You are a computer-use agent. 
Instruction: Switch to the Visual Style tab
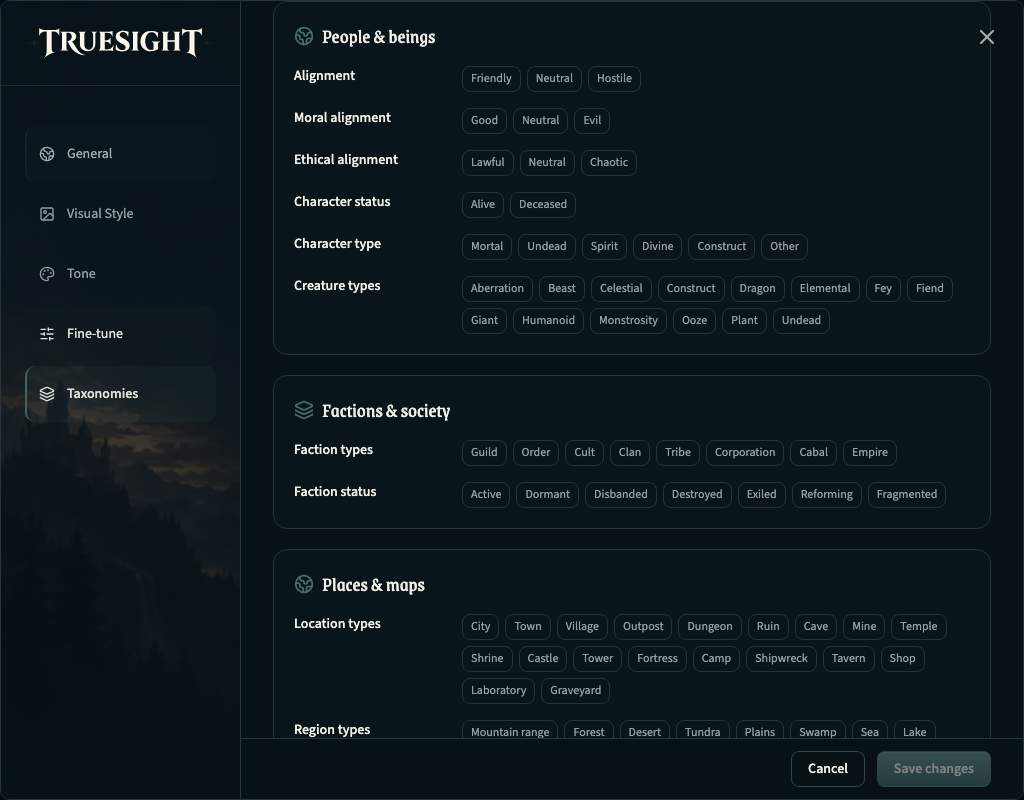coord(121,214)
